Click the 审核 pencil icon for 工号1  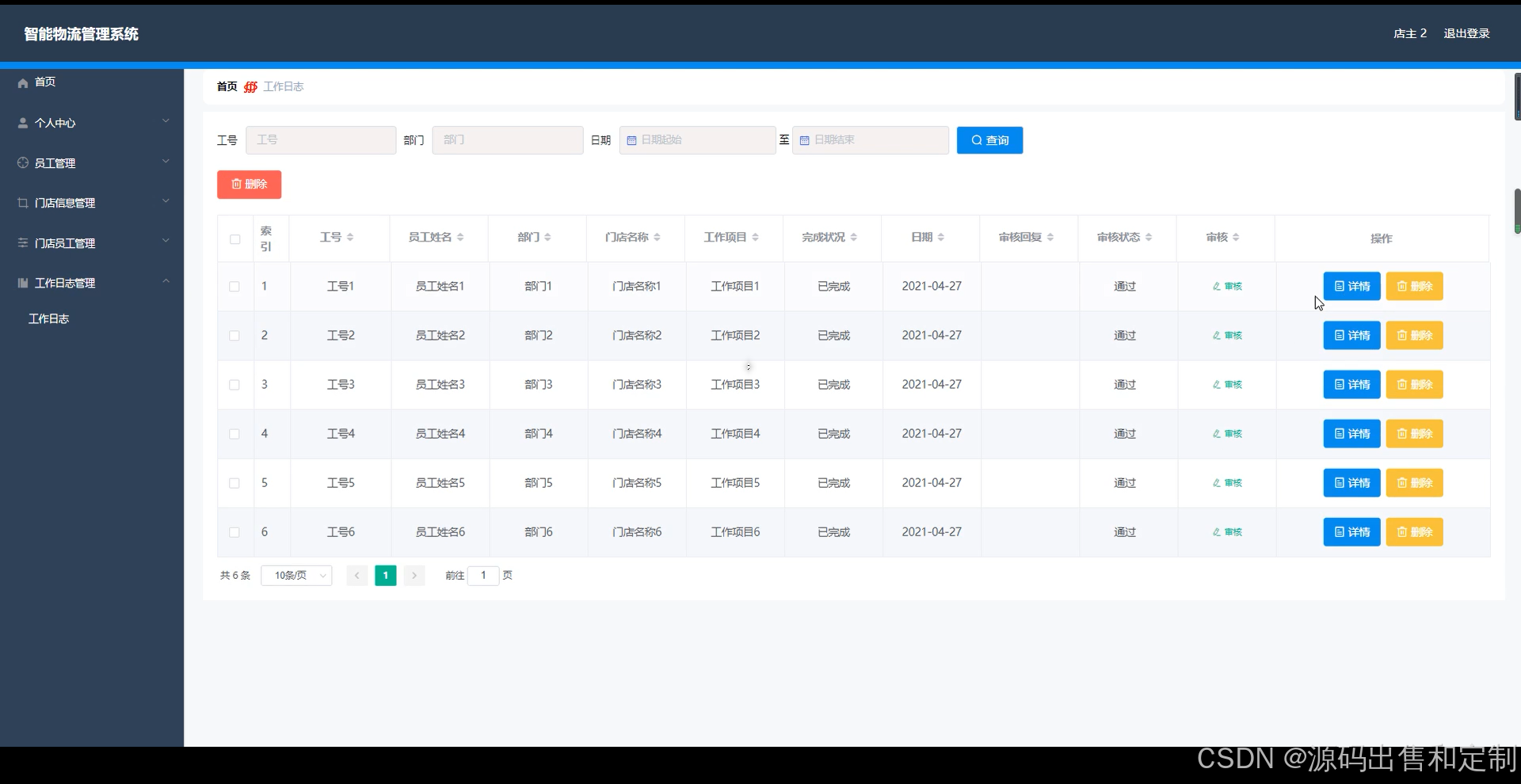[1217, 287]
